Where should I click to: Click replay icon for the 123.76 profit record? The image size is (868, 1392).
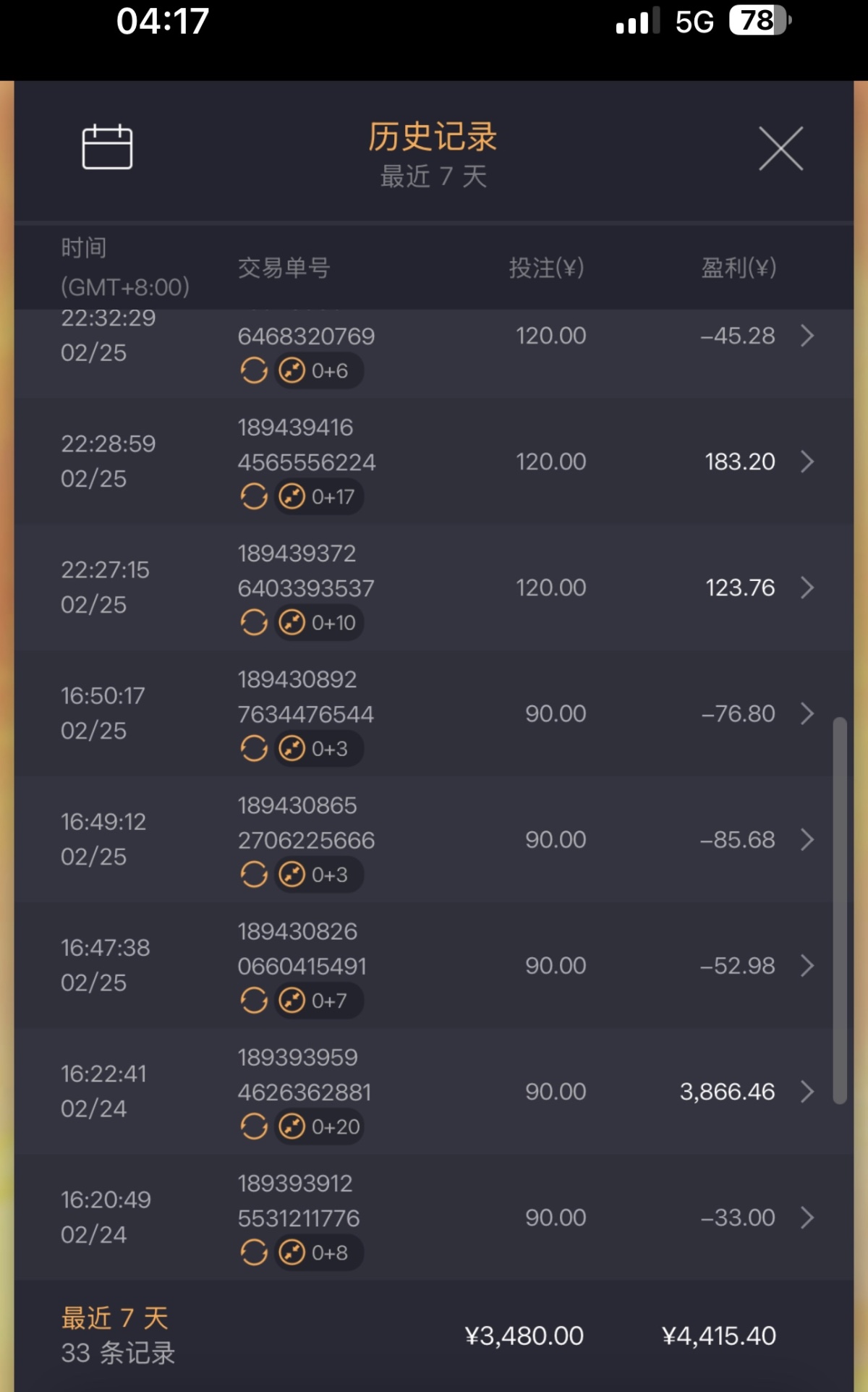point(254,623)
